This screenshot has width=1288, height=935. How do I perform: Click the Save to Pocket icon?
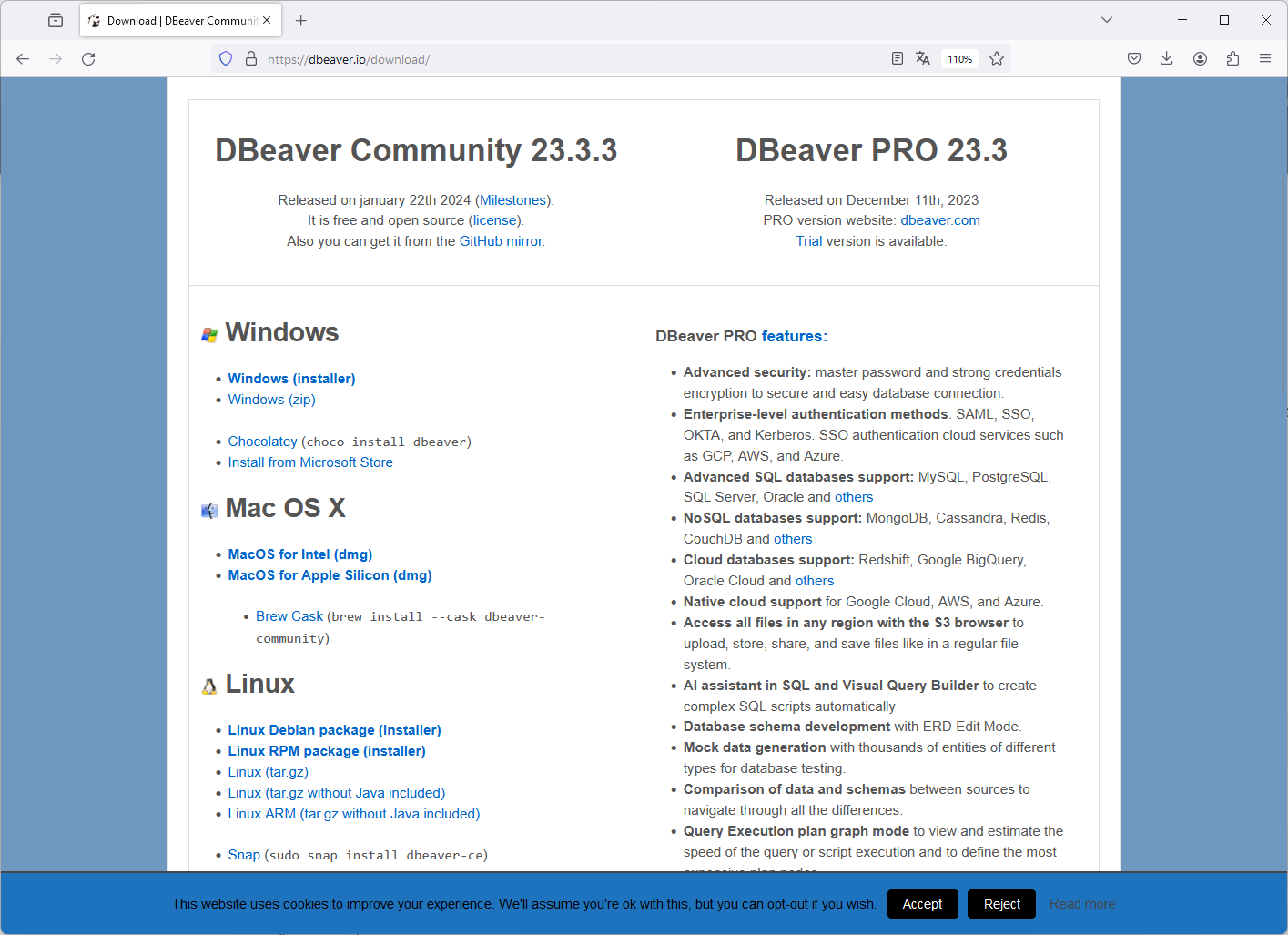[1134, 59]
